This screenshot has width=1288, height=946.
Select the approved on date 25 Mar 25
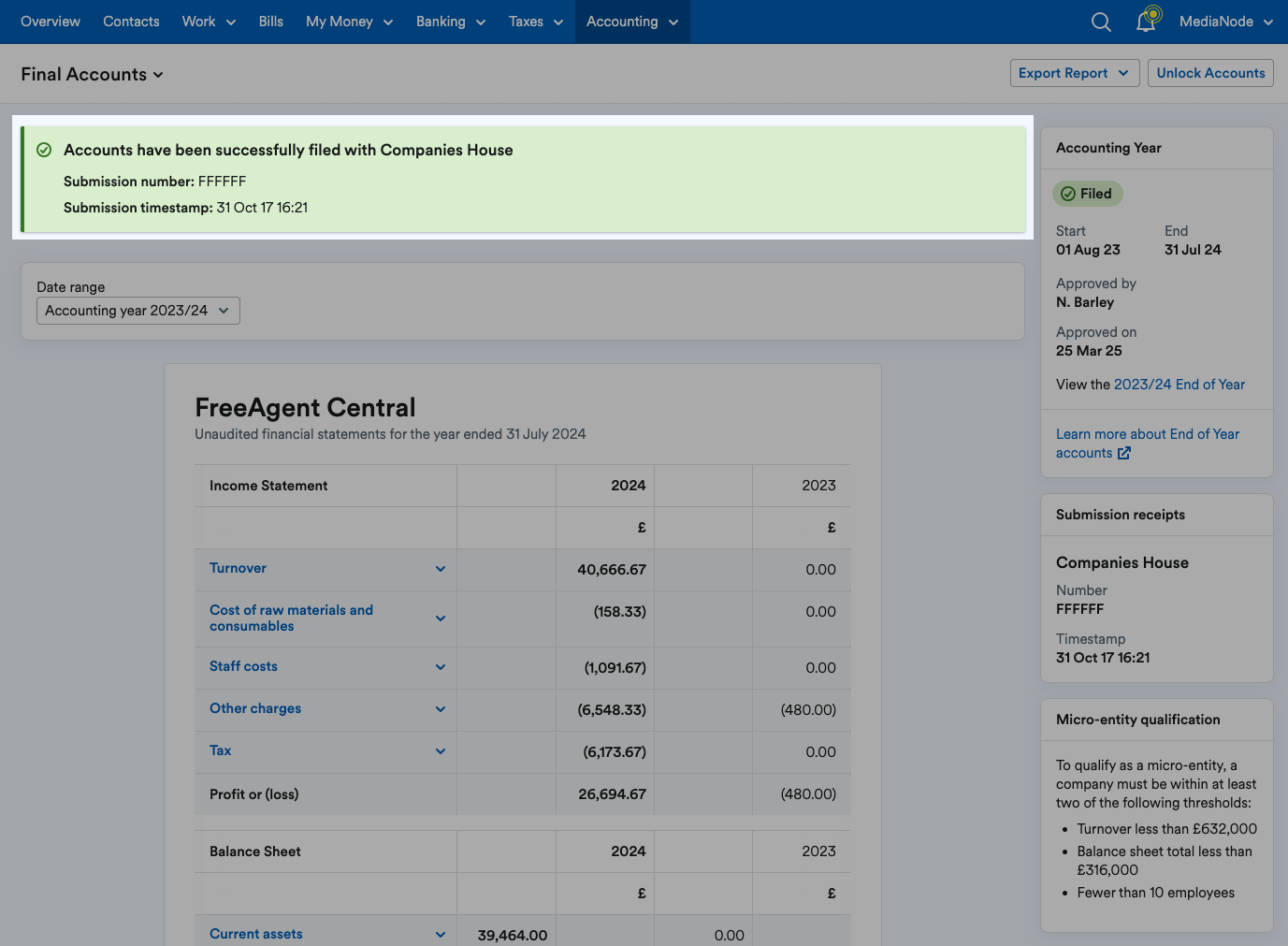tap(1089, 351)
